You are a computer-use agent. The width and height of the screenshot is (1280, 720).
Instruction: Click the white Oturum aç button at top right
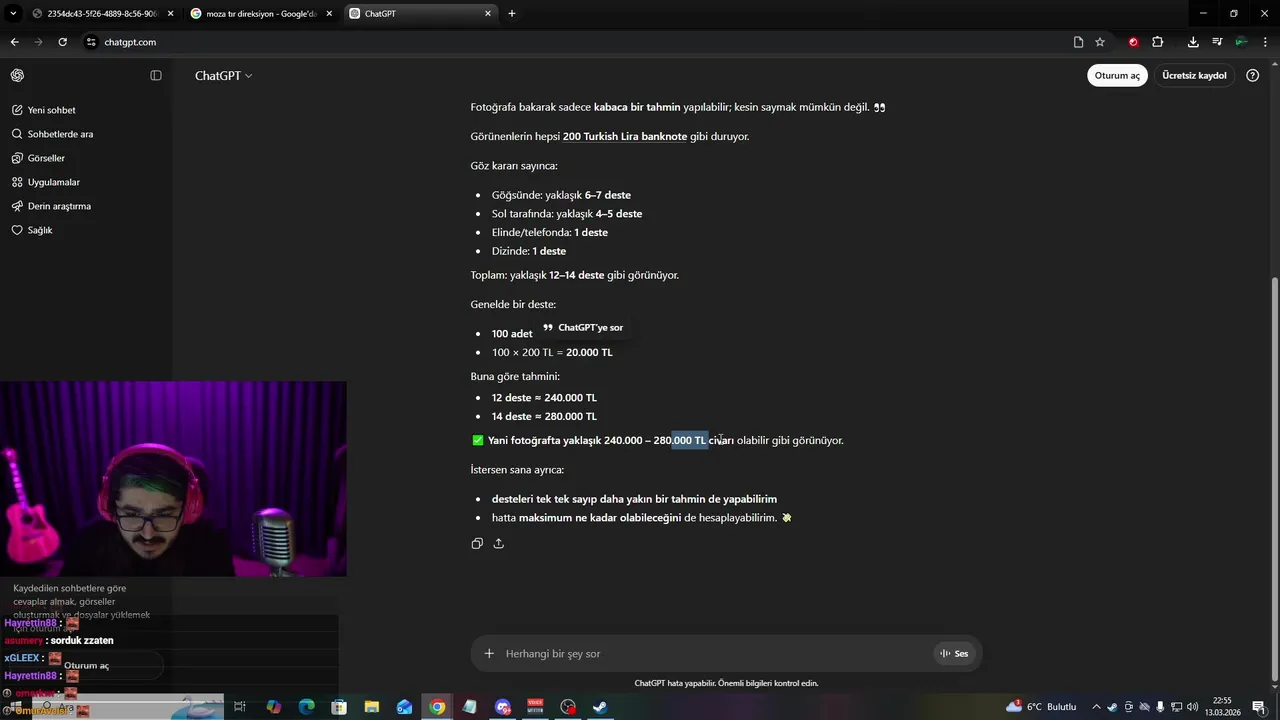click(x=1117, y=76)
